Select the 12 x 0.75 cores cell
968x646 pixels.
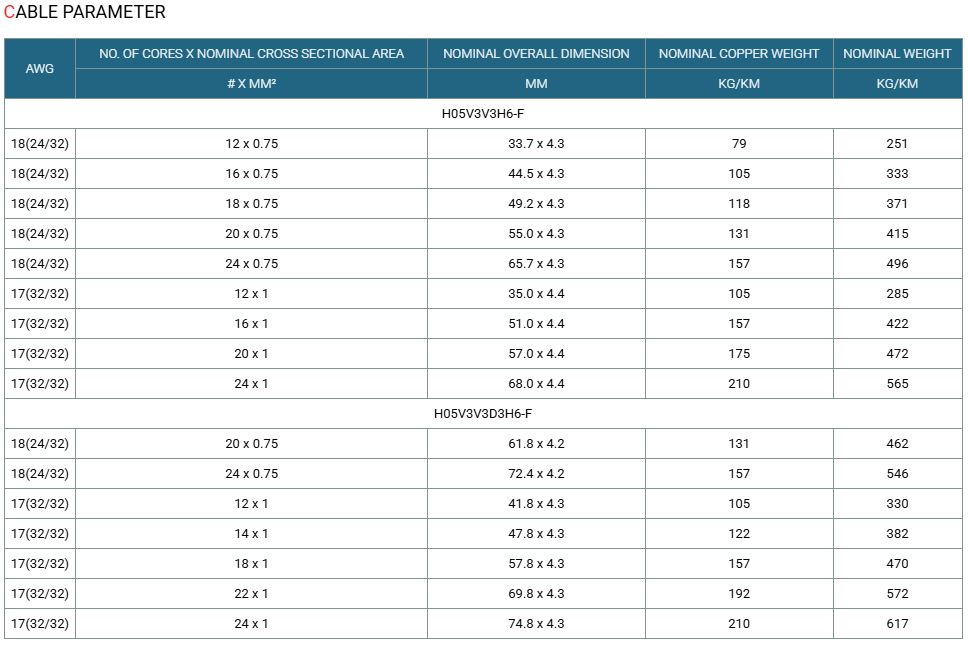251,144
